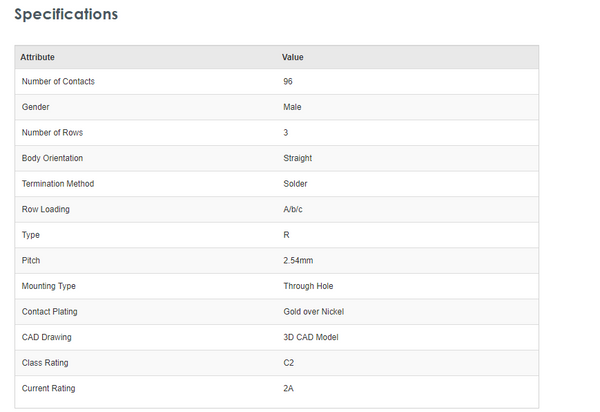This screenshot has height=412, width=600.
Task: Select the 2A current rating value
Action: tap(289, 388)
